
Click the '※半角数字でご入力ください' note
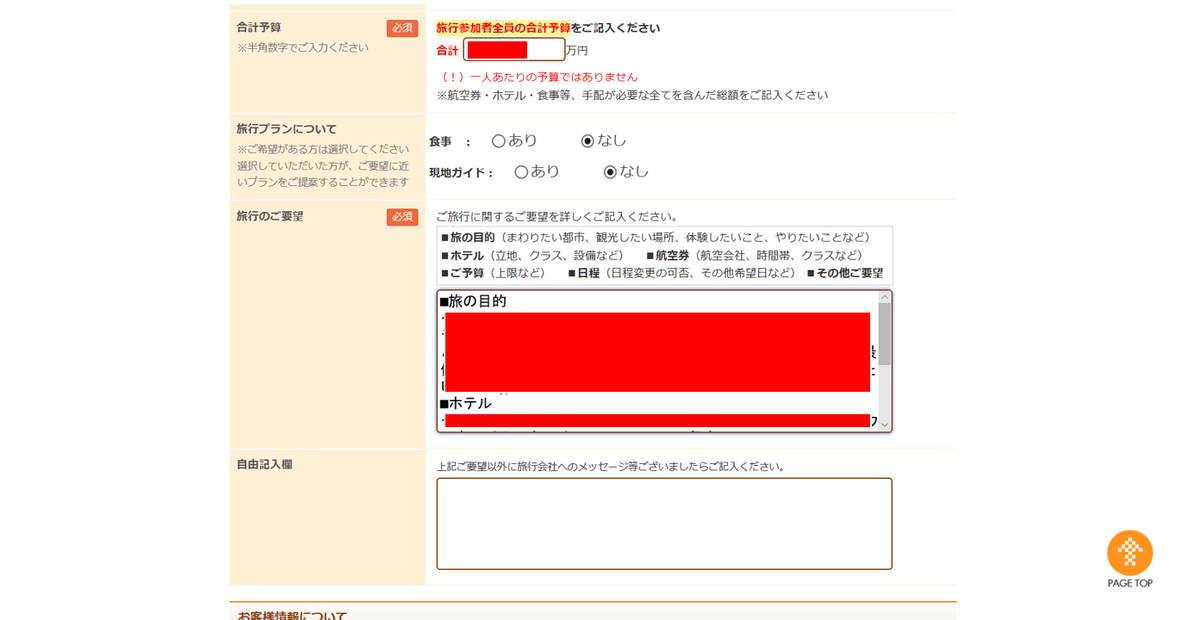(x=303, y=47)
